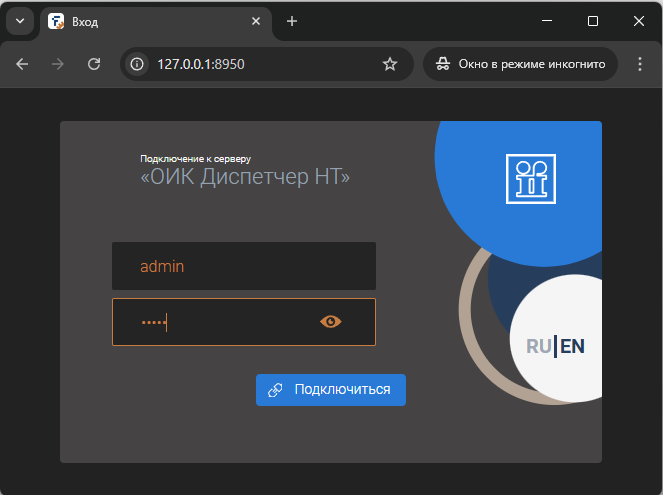Show password with the eye icon
The width and height of the screenshot is (663, 495).
click(330, 321)
